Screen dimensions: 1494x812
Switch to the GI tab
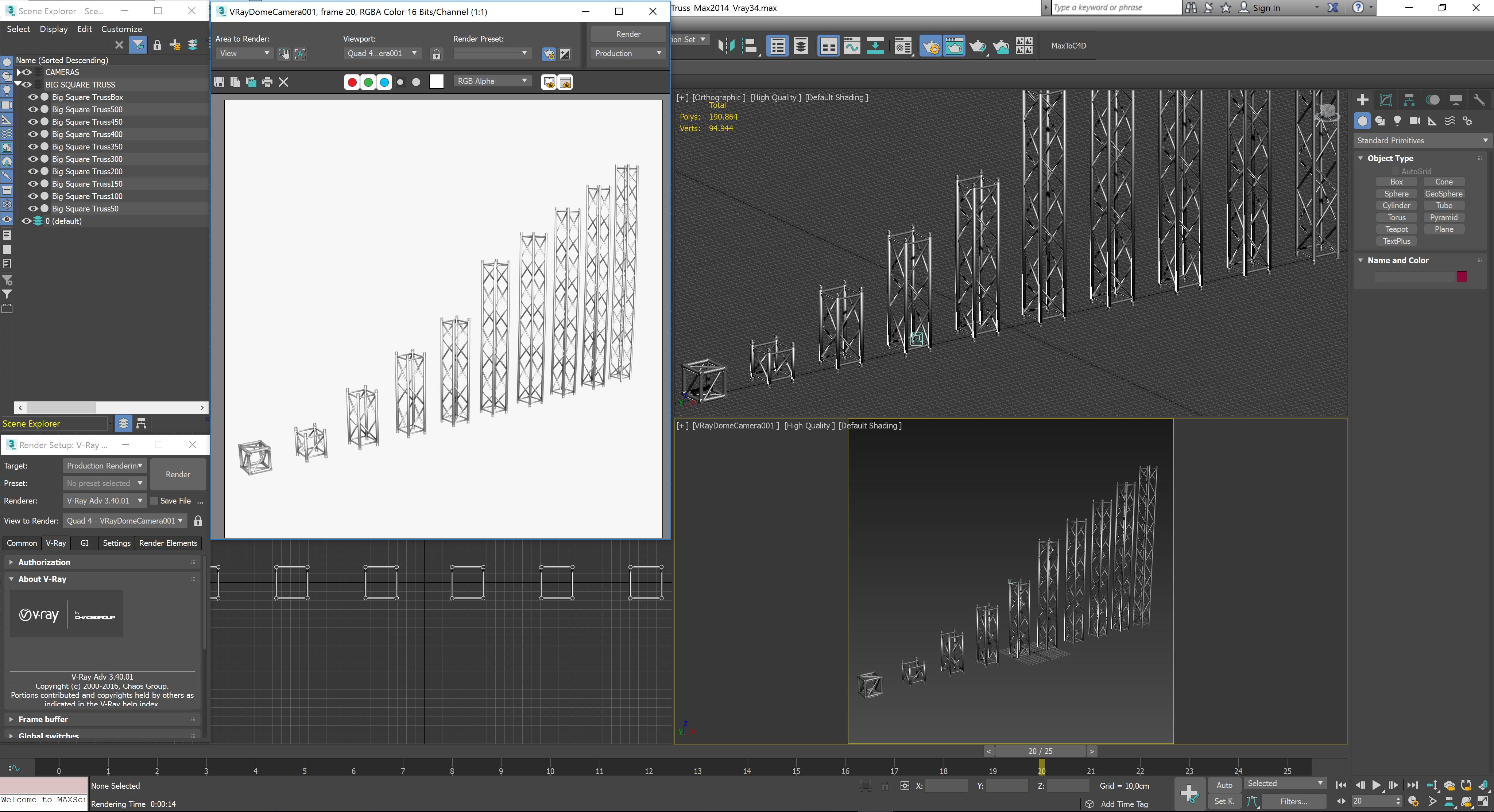(85, 543)
